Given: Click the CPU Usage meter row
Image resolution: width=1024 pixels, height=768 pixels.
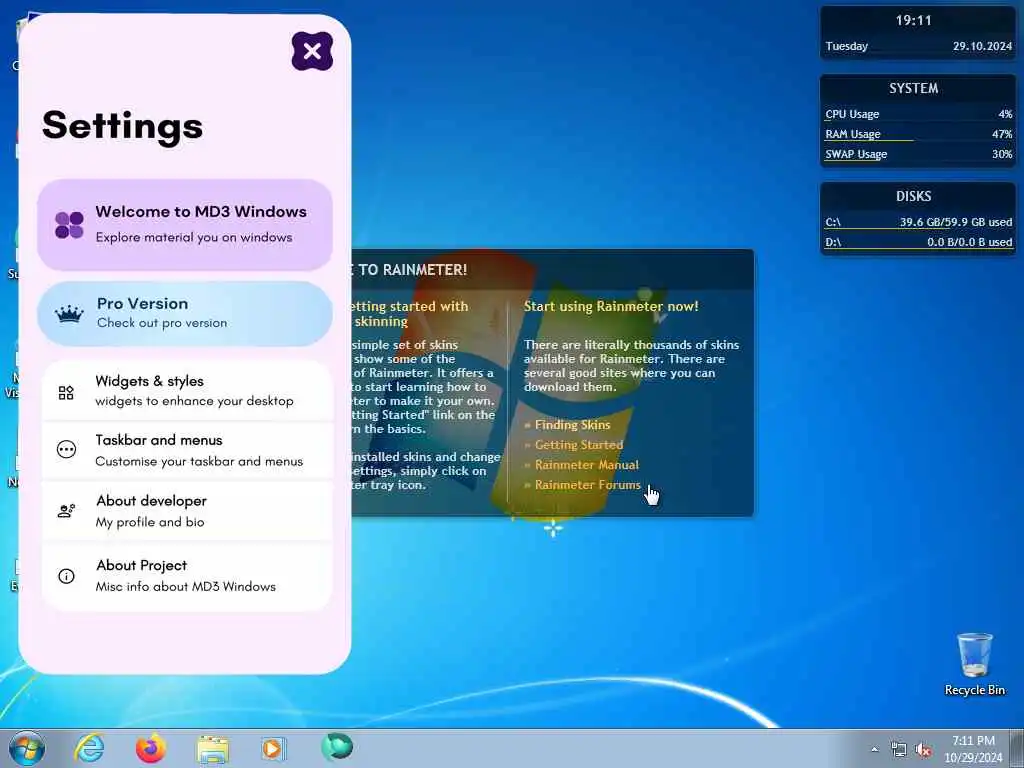Looking at the screenshot, I should pyautogui.click(x=918, y=114).
